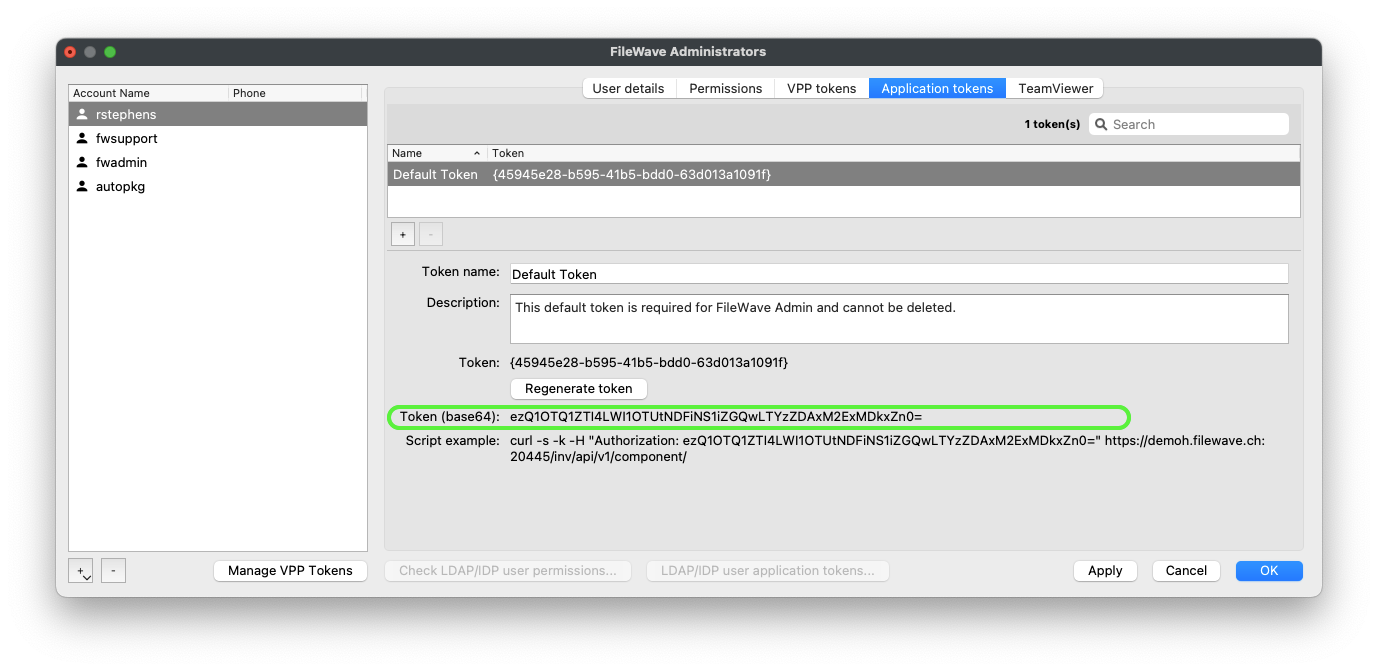Add a new token with the plus icon
This screenshot has width=1378, height=671.
402,233
